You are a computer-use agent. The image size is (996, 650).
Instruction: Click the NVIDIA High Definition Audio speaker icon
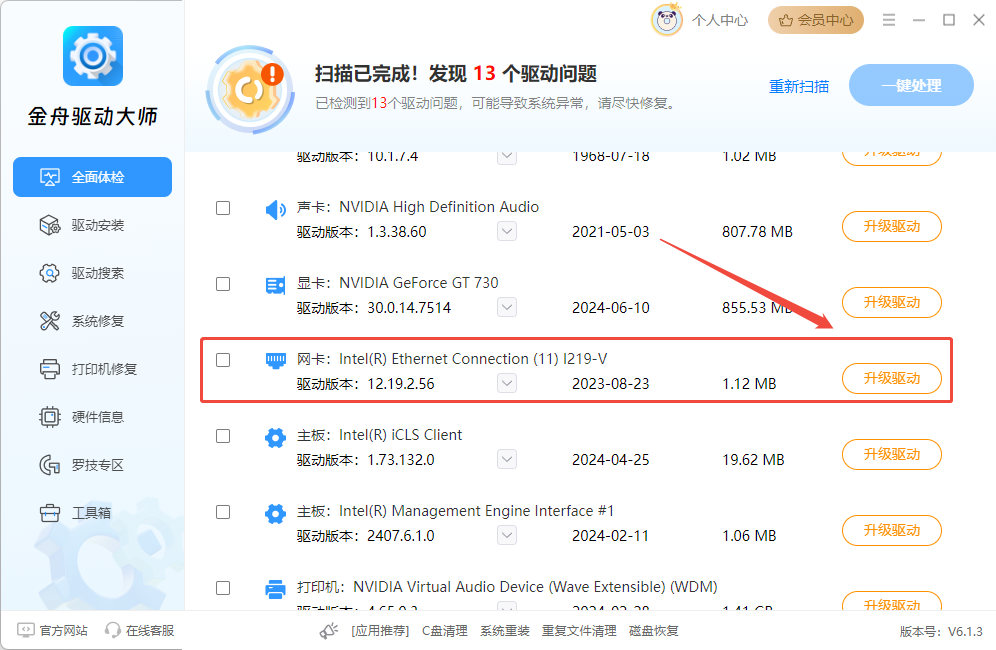point(275,209)
